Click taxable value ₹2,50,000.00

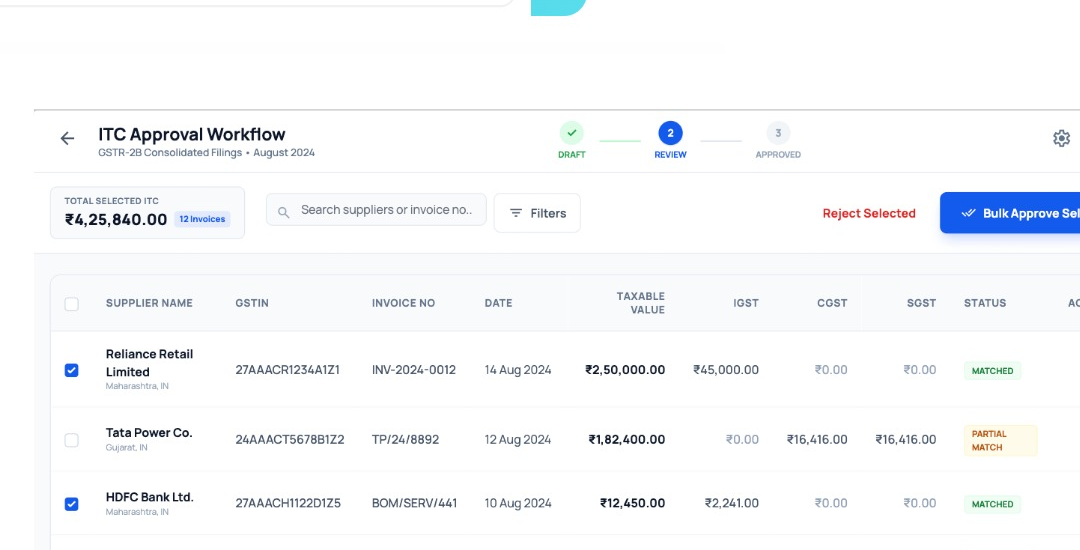(x=625, y=370)
